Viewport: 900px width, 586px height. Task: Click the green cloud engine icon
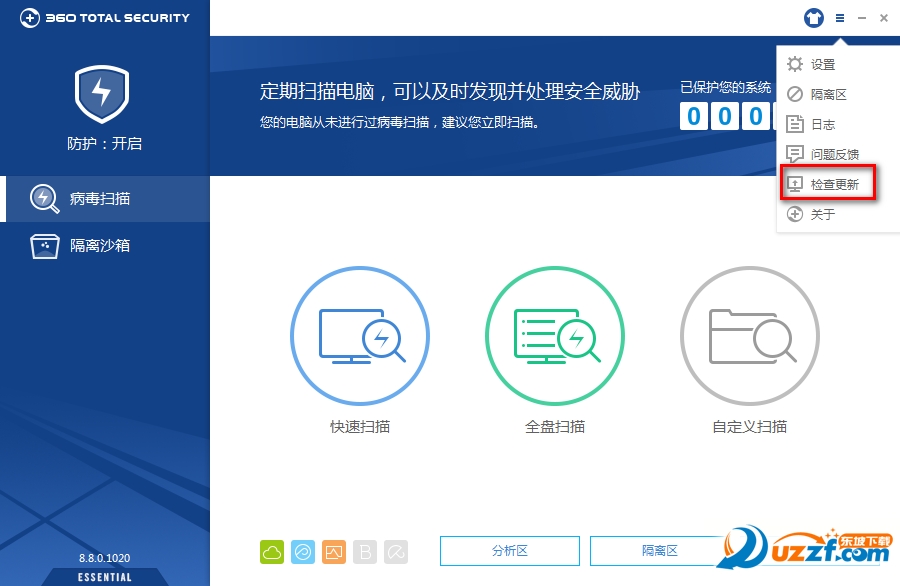click(272, 552)
